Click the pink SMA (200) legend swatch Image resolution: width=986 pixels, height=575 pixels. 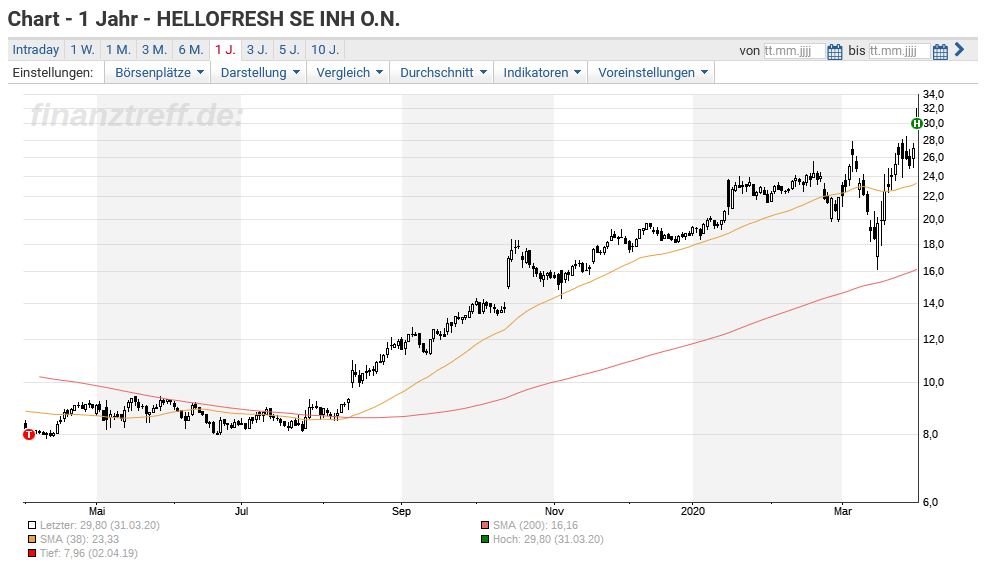pyautogui.click(x=485, y=525)
